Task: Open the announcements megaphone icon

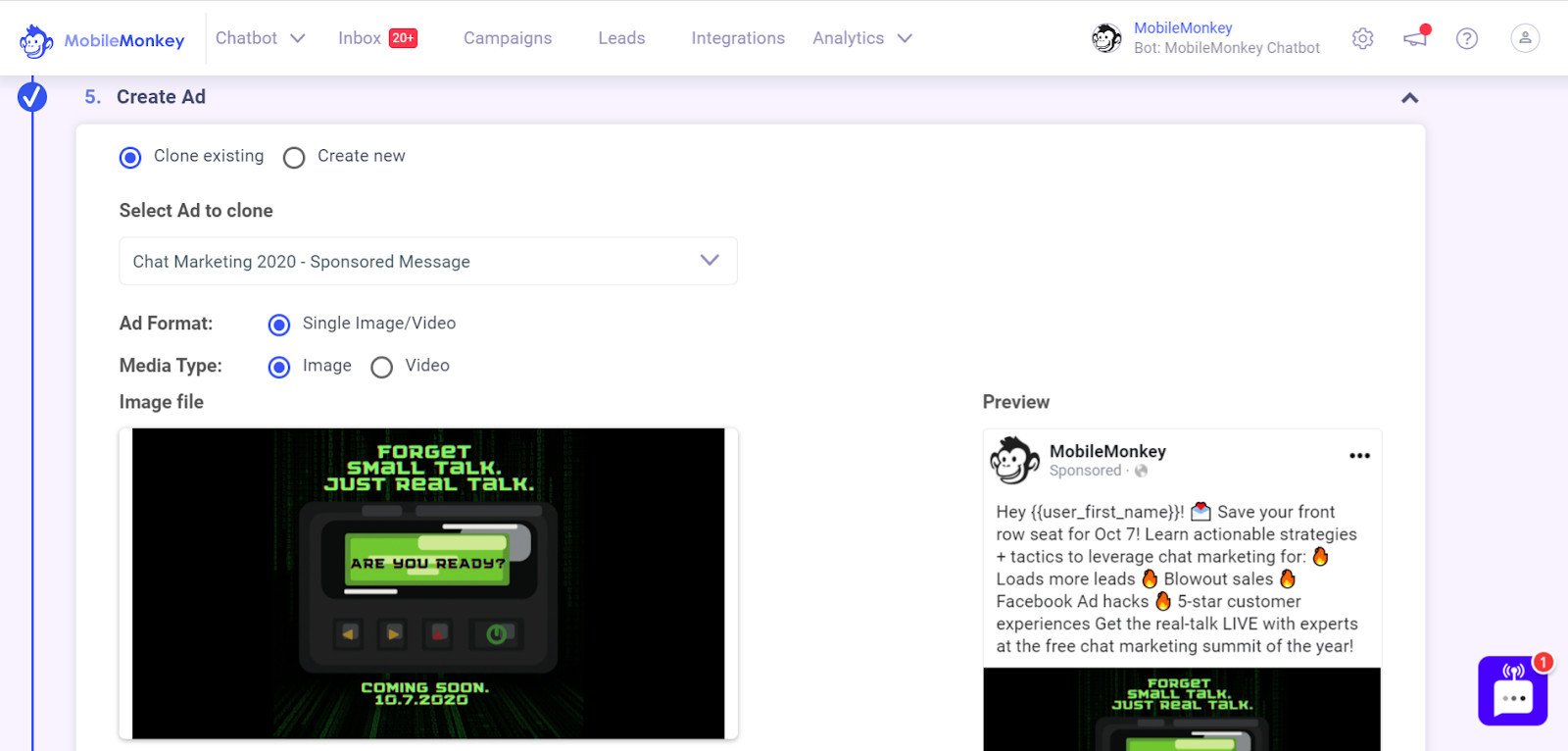Action: coord(1415,38)
